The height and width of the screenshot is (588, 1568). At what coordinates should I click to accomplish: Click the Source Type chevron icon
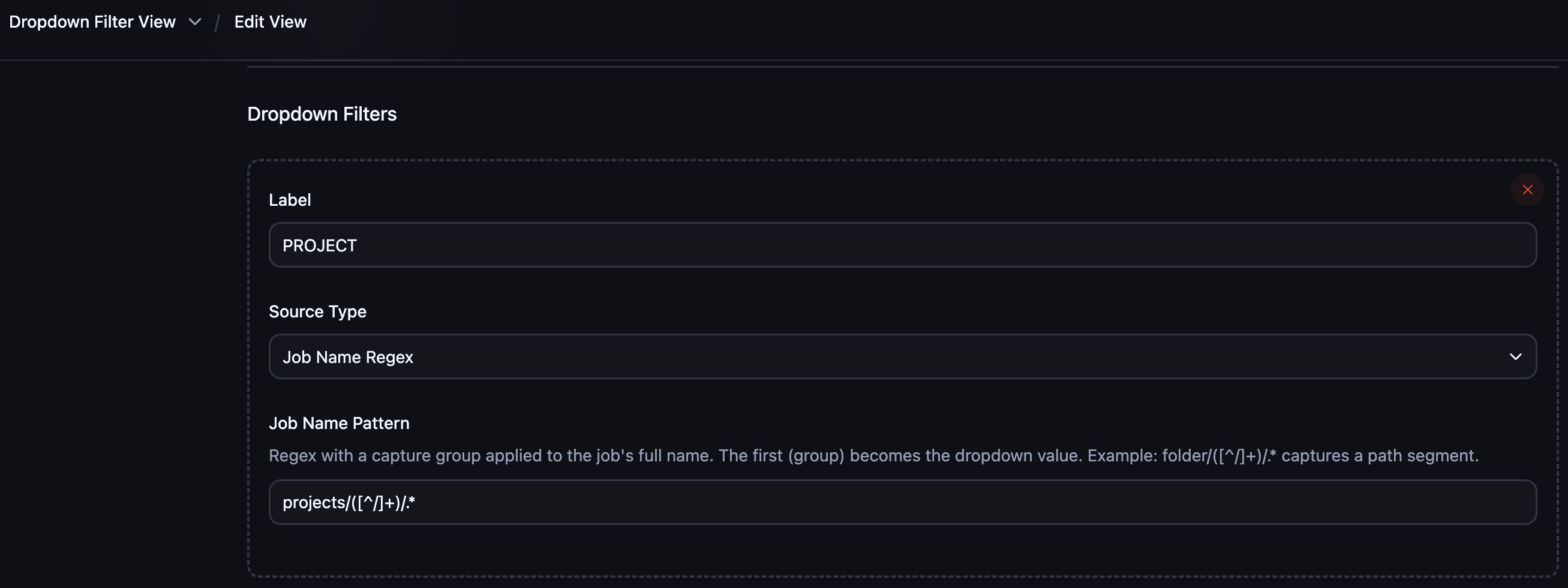1516,356
